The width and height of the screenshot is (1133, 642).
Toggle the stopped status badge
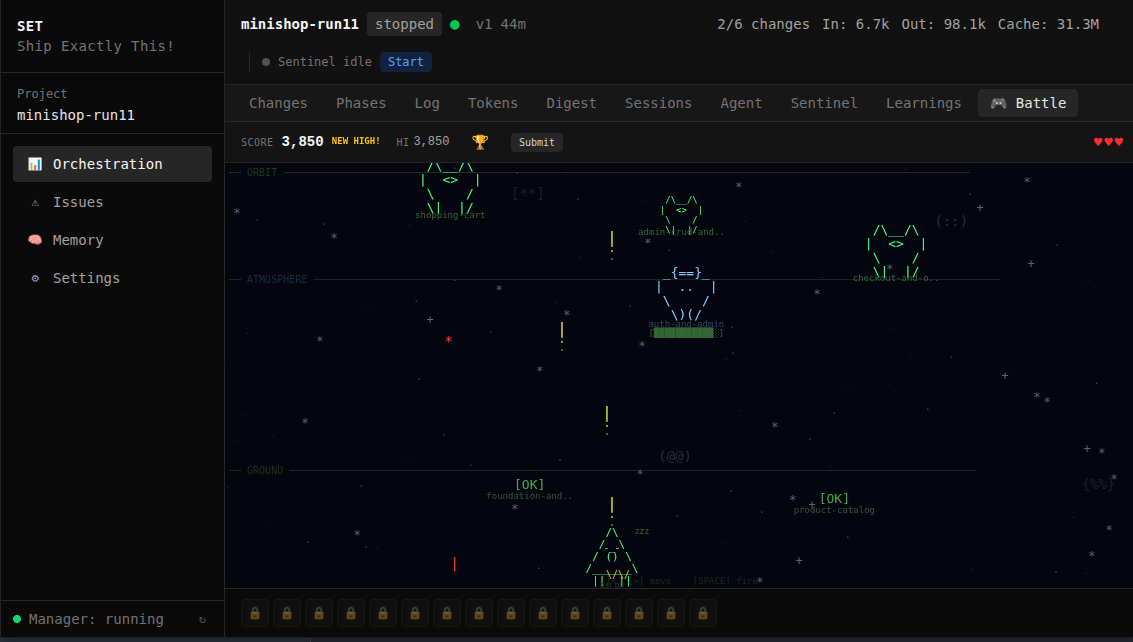pos(404,24)
